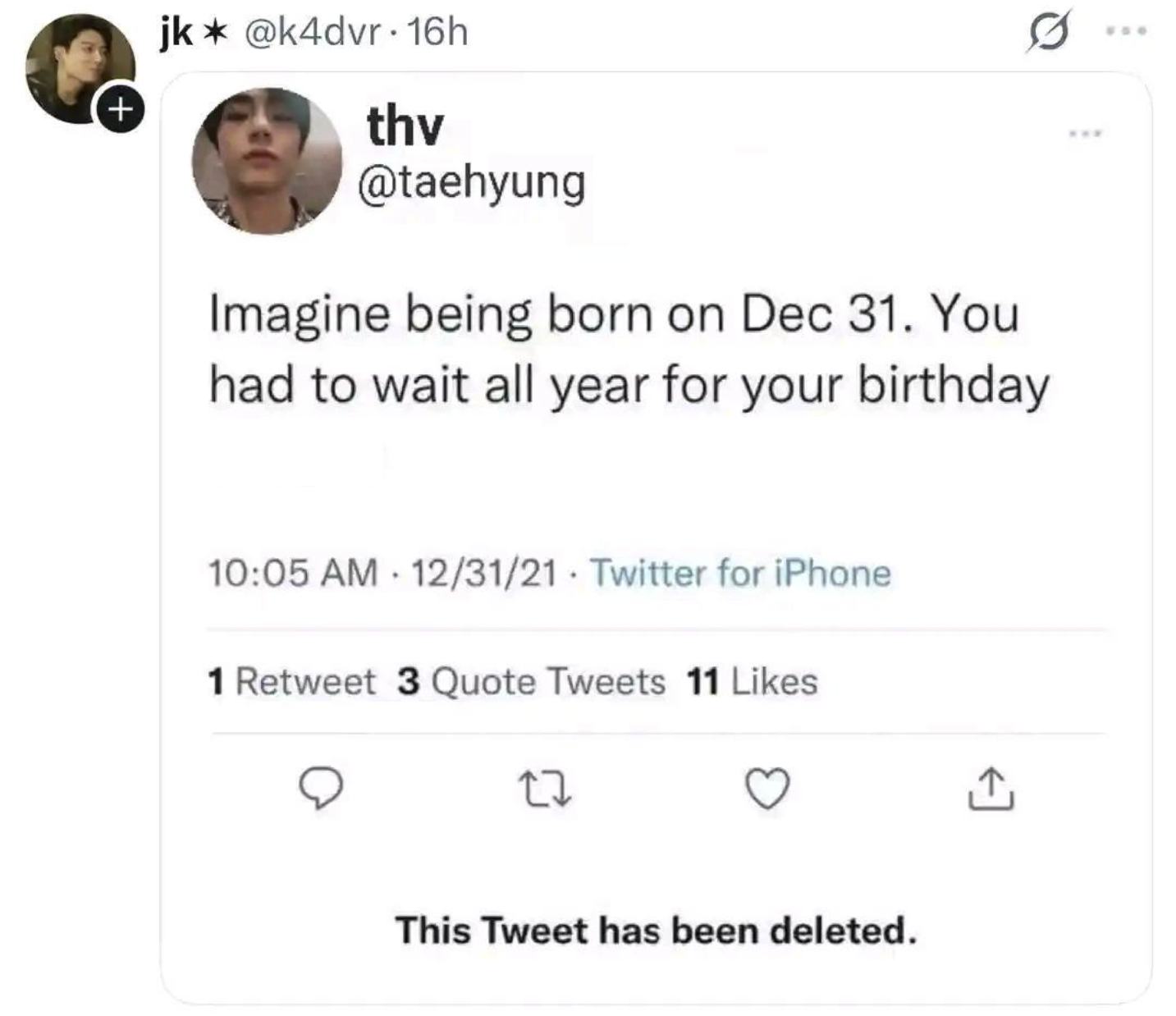The height and width of the screenshot is (1016, 1176).
Task: Click the 16h post timestamp
Action: point(437,33)
